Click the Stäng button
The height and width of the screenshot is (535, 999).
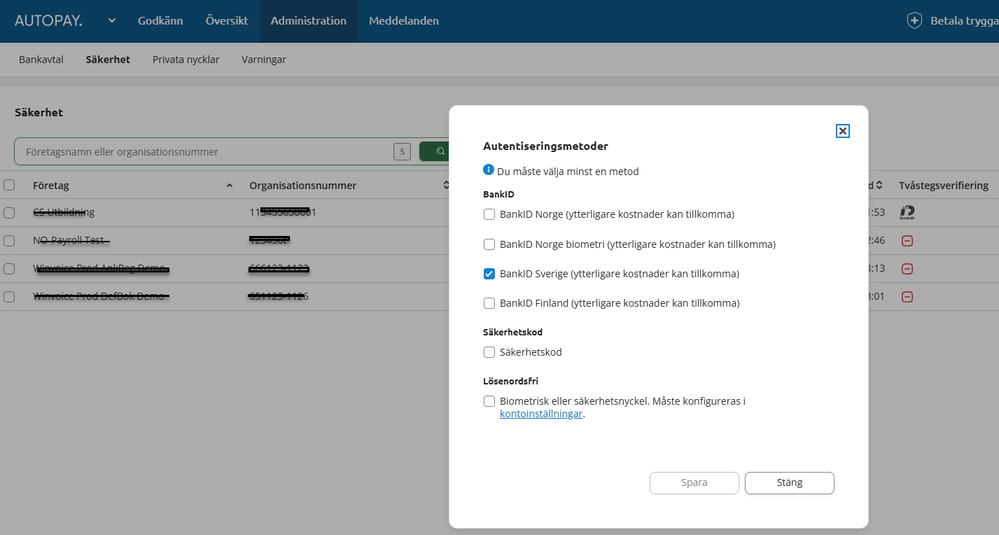(x=789, y=483)
